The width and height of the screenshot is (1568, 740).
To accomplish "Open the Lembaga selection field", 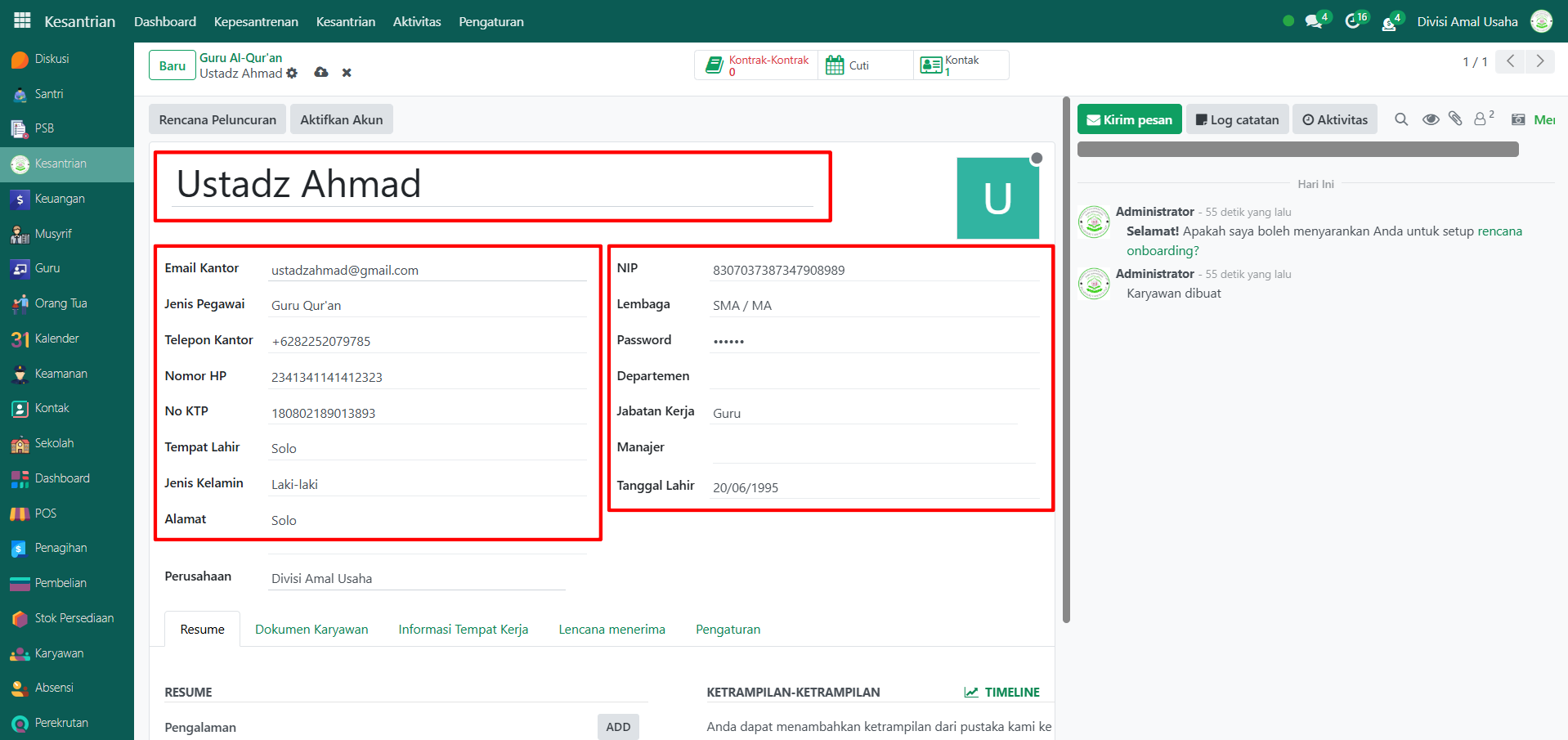I will click(874, 305).
